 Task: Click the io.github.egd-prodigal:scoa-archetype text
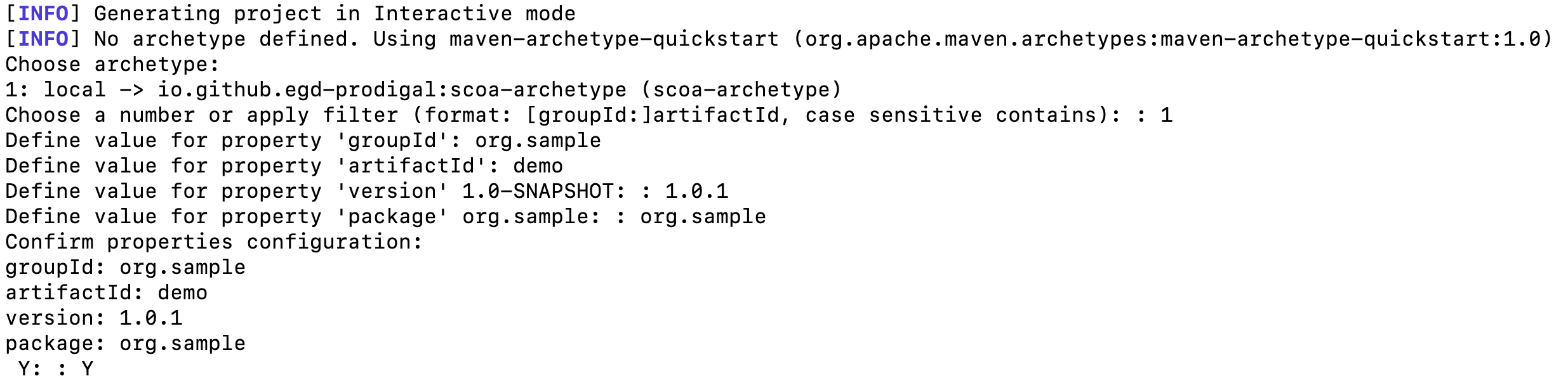(x=392, y=90)
